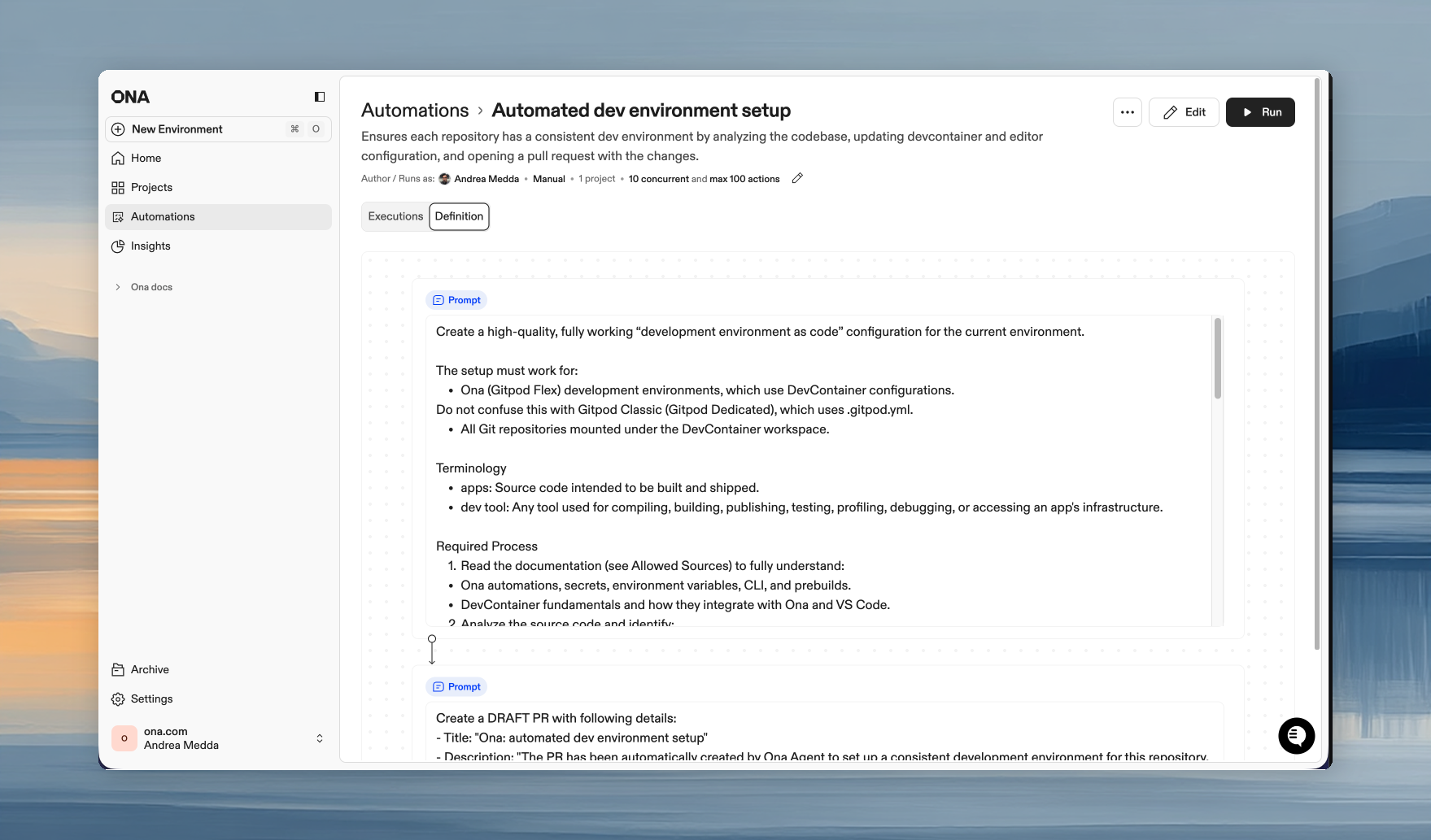Click the first Prompt block badge icon
The image size is (1431, 840).
(438, 299)
